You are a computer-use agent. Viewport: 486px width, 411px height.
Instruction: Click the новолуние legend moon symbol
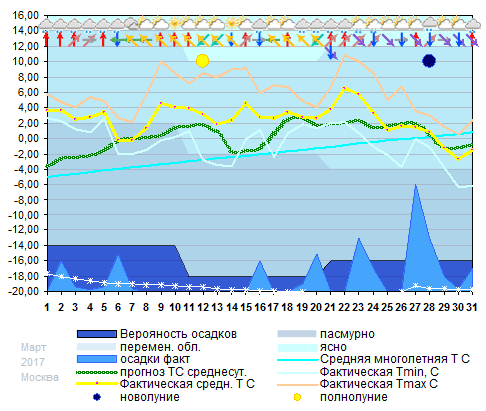coord(97,397)
